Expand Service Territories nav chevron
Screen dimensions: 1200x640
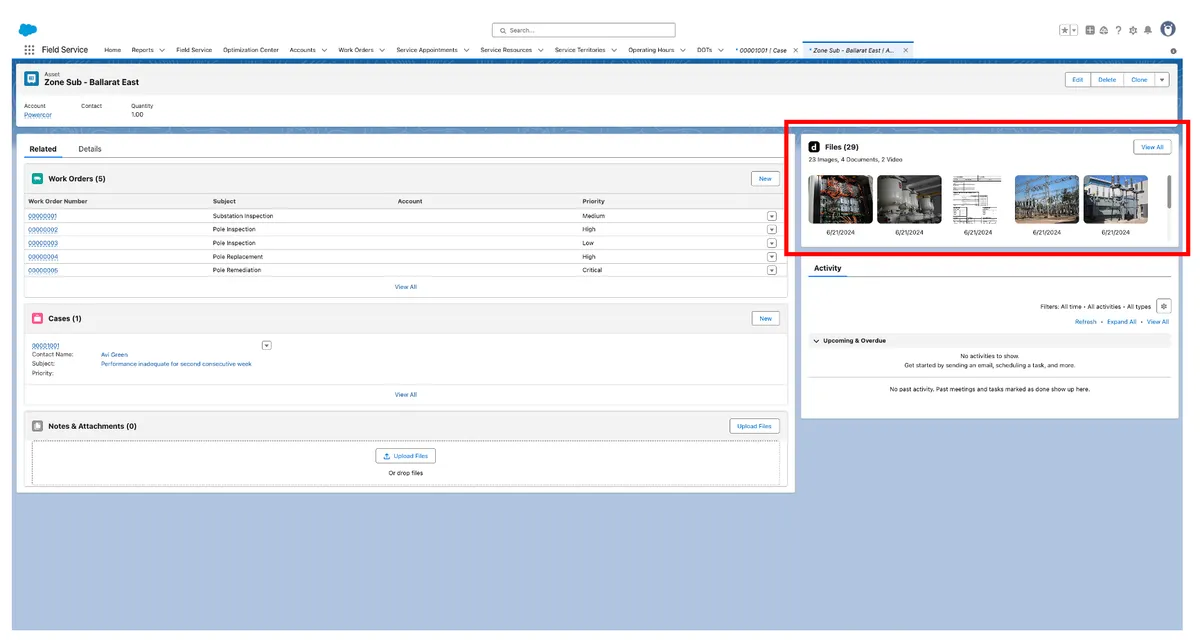pyautogui.click(x=614, y=50)
